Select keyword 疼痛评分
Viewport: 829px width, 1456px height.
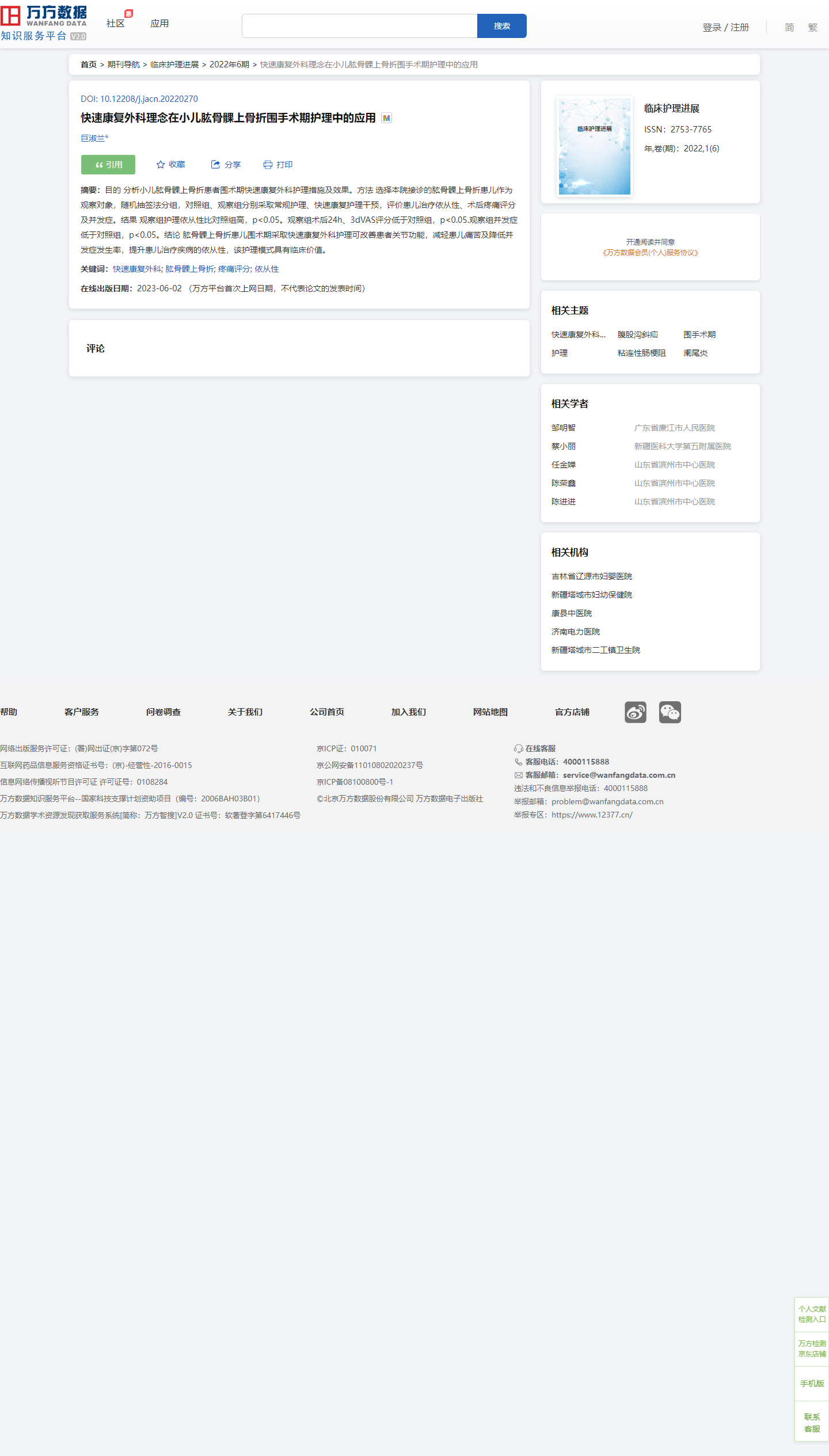click(x=234, y=269)
